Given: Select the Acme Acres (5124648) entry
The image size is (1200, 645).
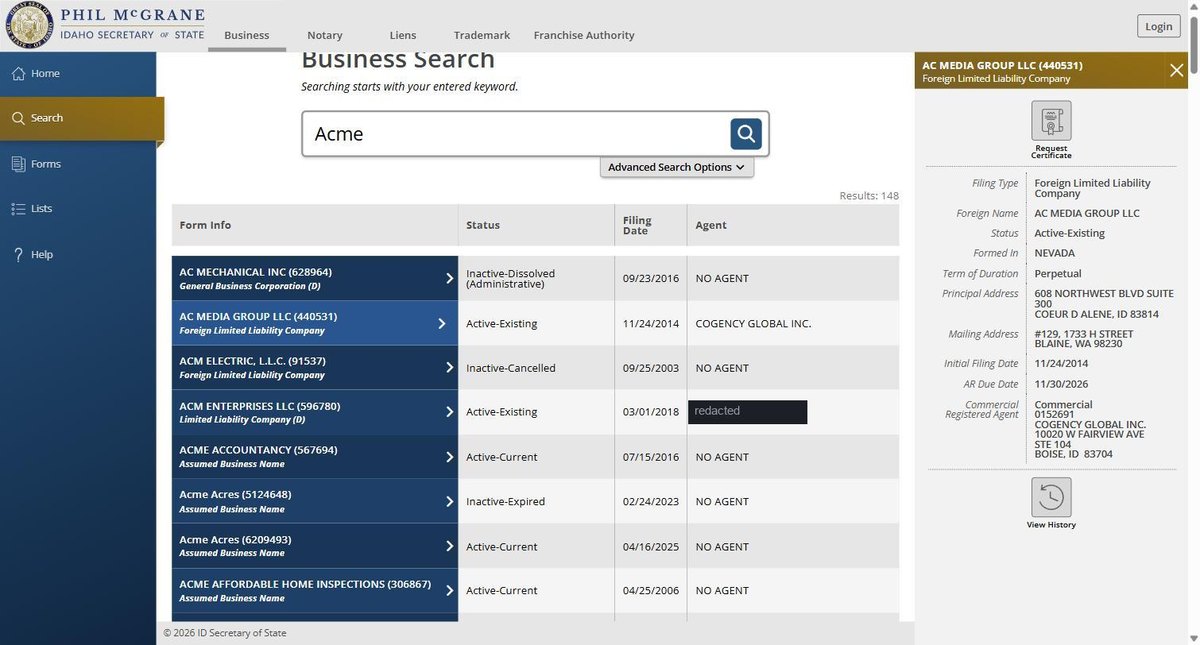Looking at the screenshot, I should pos(315,501).
